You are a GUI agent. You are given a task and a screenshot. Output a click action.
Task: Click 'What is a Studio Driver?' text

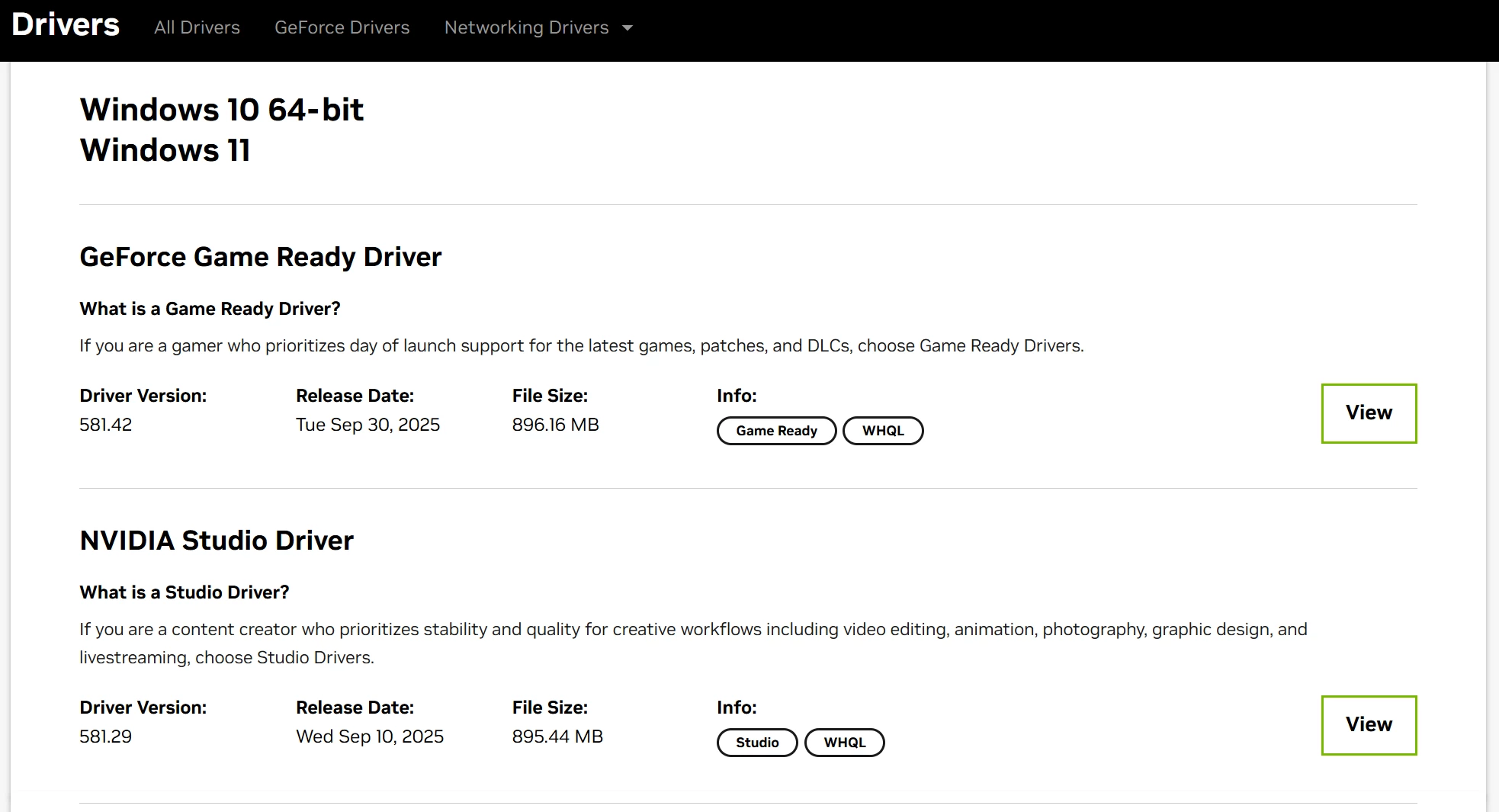[x=185, y=592]
